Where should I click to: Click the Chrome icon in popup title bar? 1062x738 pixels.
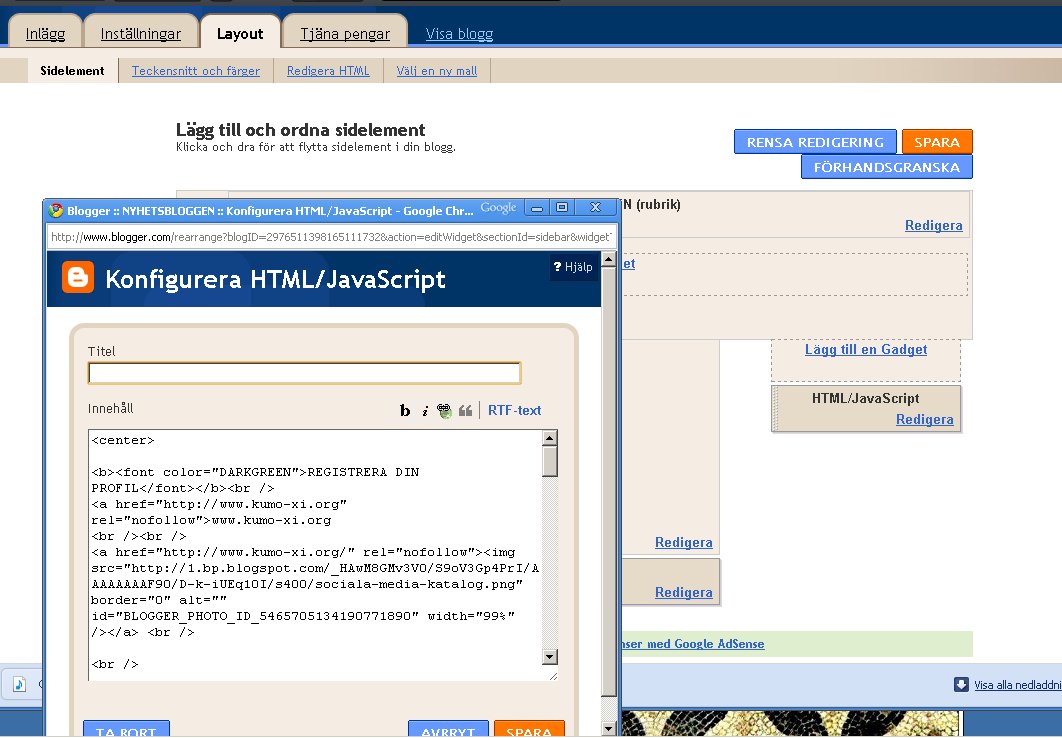pos(56,211)
